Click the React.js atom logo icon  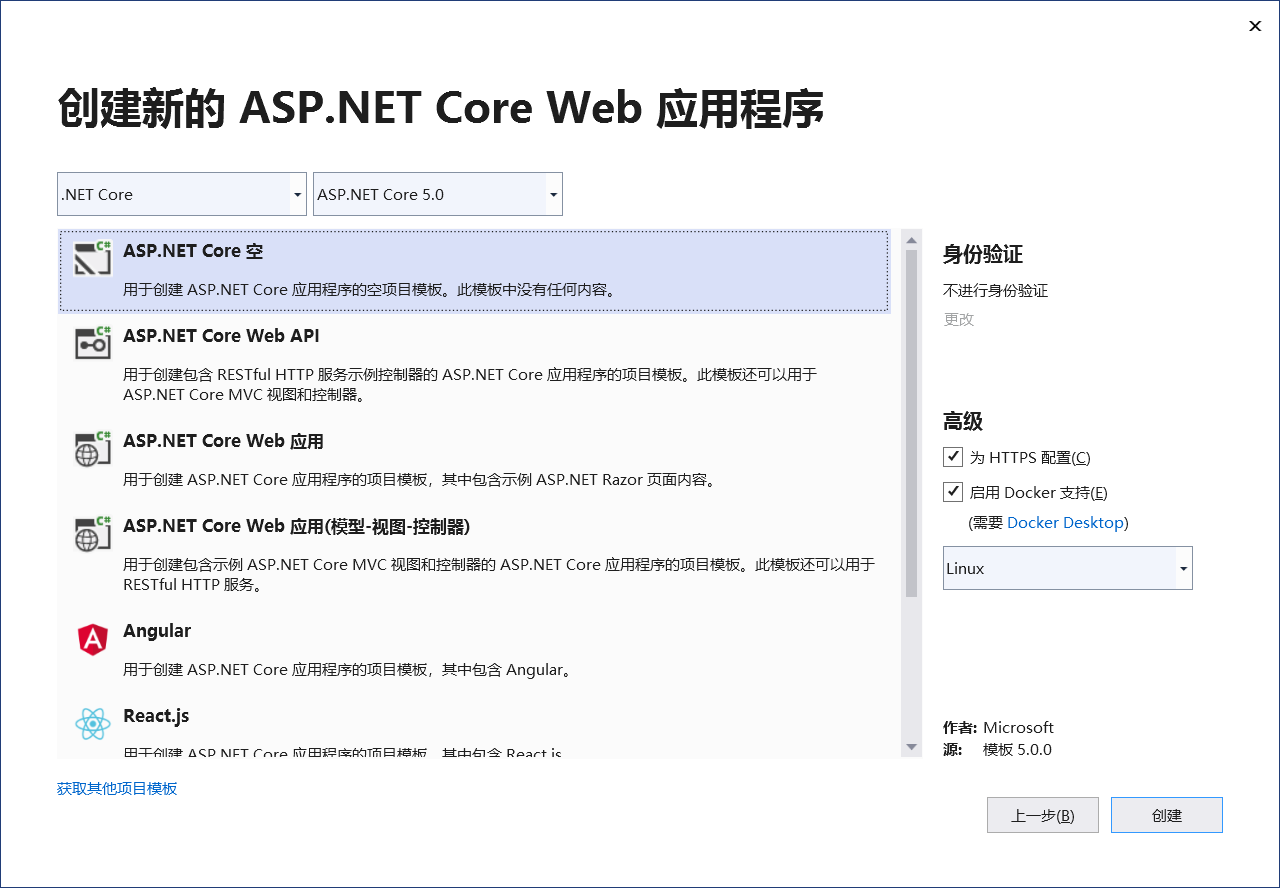click(x=92, y=723)
